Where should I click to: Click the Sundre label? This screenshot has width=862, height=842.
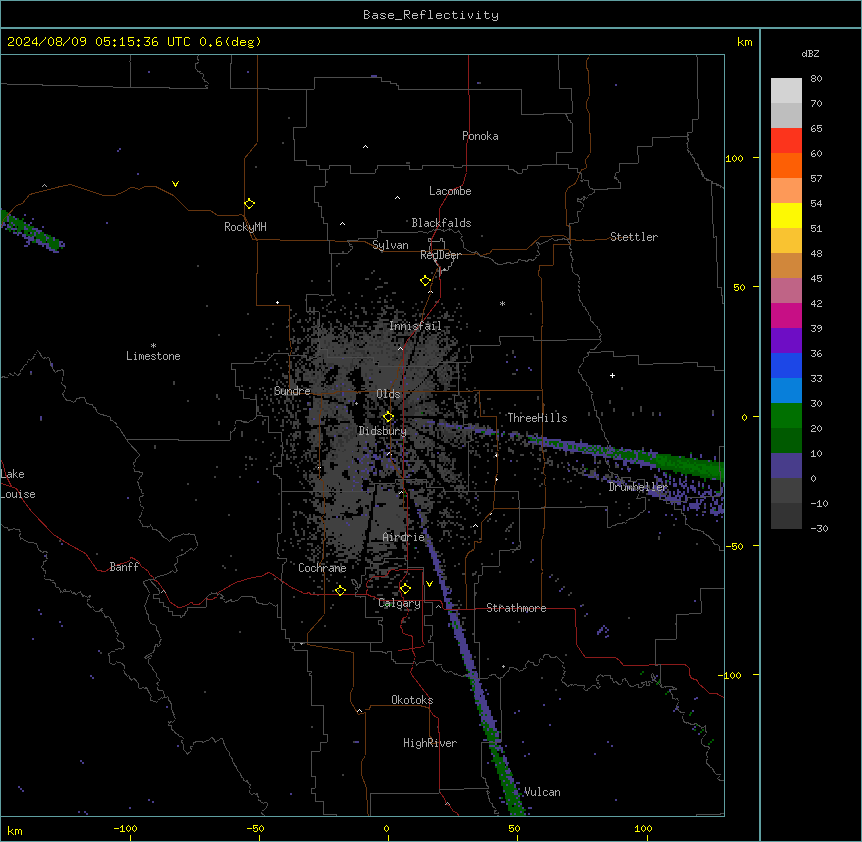pos(292,391)
